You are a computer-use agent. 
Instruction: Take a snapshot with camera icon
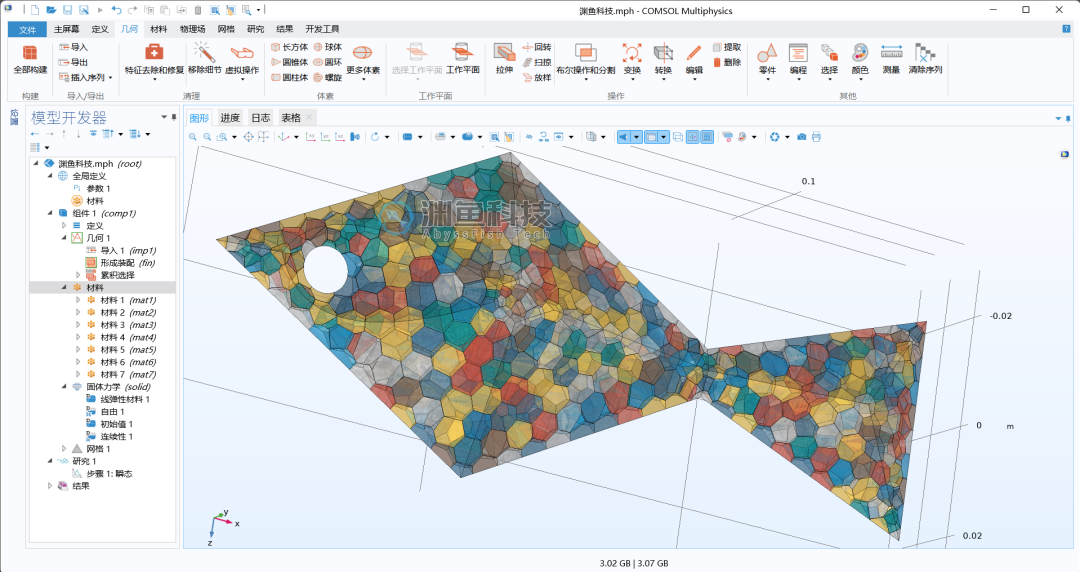(802, 137)
